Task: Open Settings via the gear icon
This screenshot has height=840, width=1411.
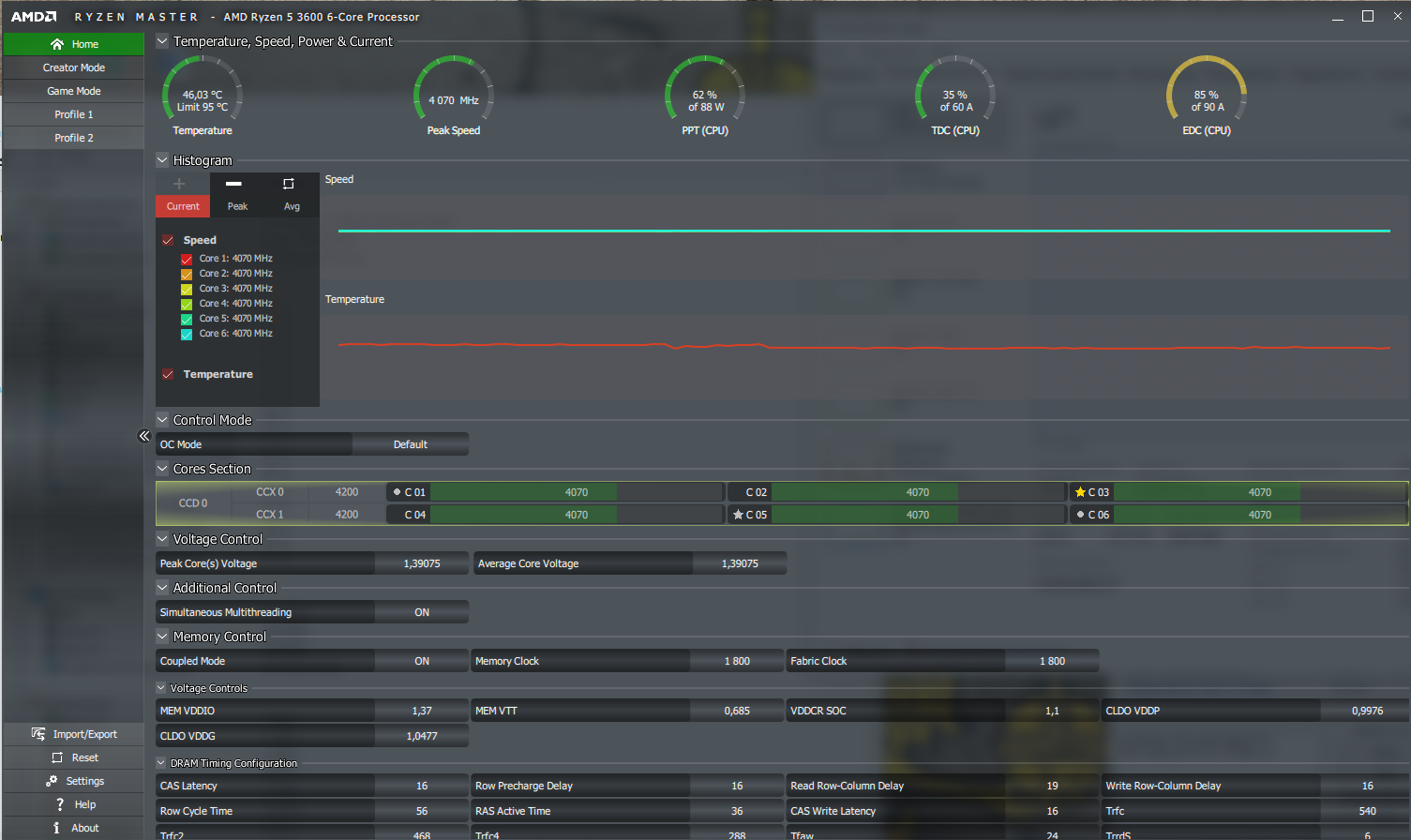Action: (52, 781)
